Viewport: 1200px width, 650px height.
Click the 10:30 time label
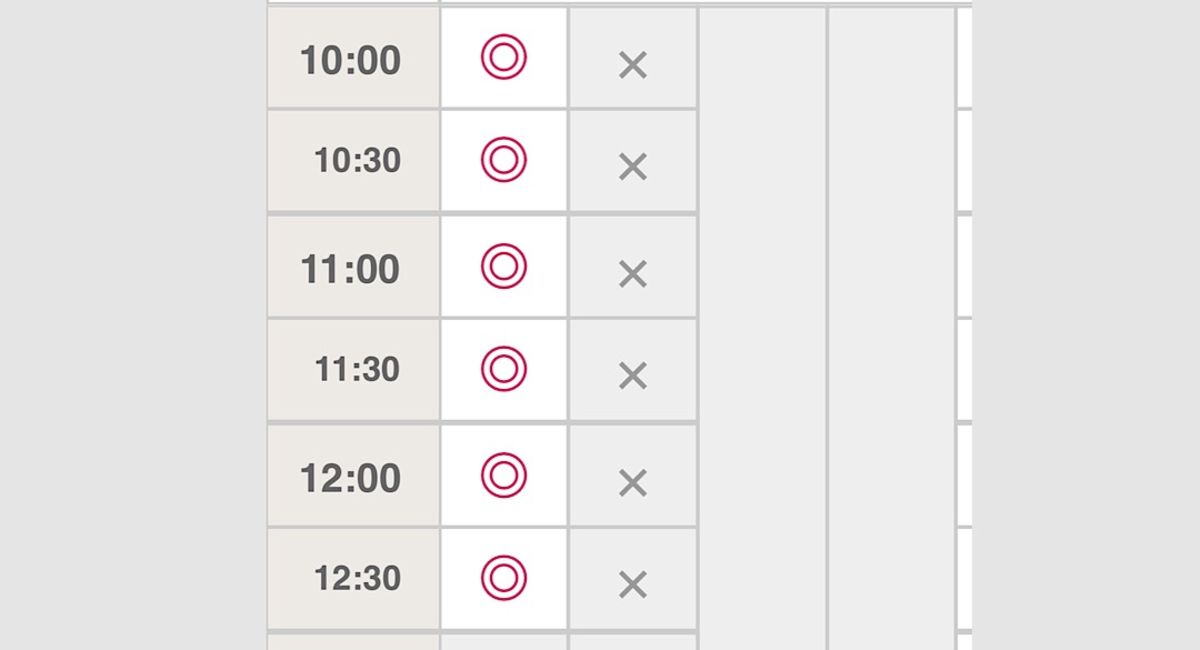pos(357,160)
